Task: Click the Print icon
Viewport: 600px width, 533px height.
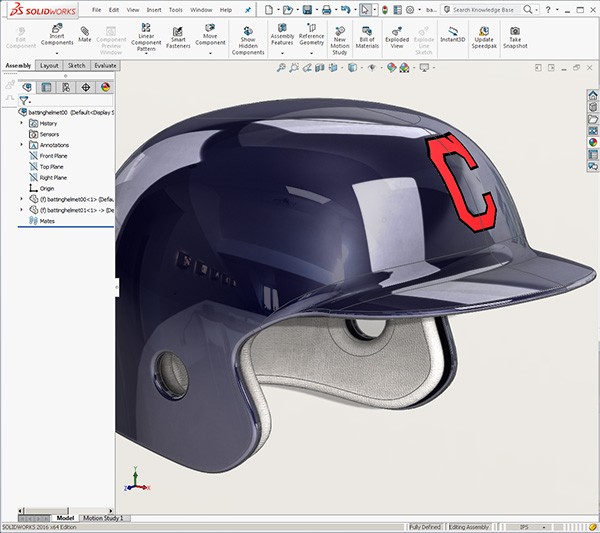Action: (x=326, y=10)
